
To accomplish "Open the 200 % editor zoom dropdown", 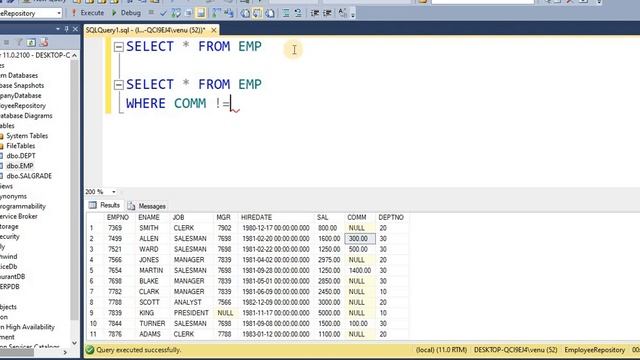I will [113, 192].
